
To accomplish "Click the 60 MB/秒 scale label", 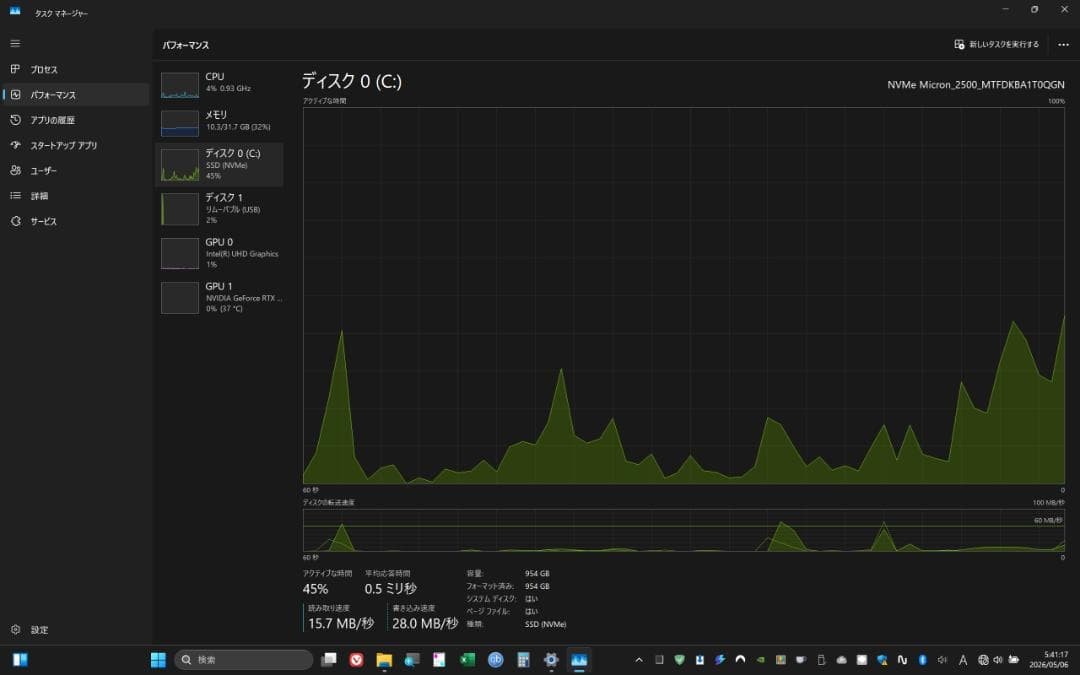I will pos(1048,520).
